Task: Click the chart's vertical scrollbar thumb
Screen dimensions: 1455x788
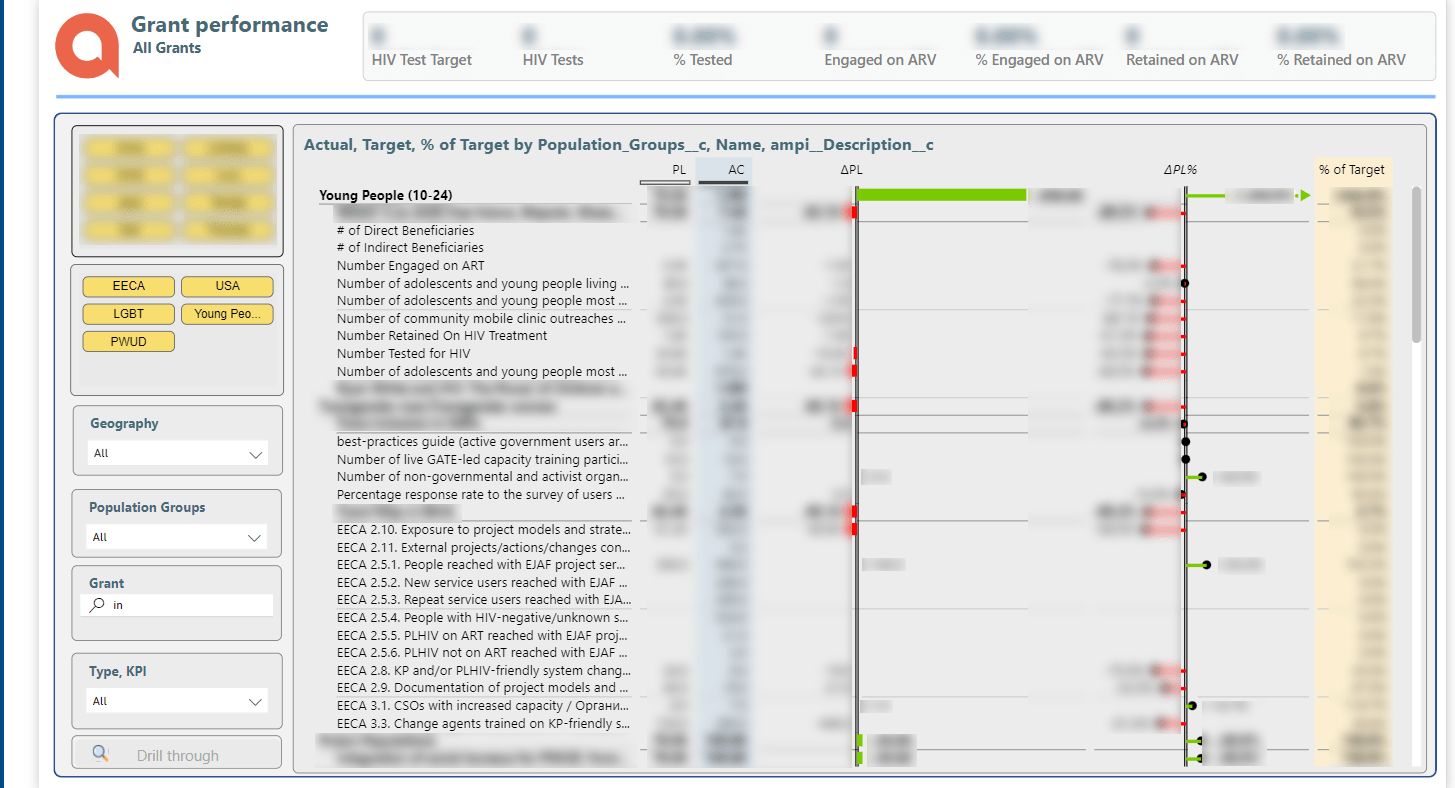Action: click(x=1416, y=265)
